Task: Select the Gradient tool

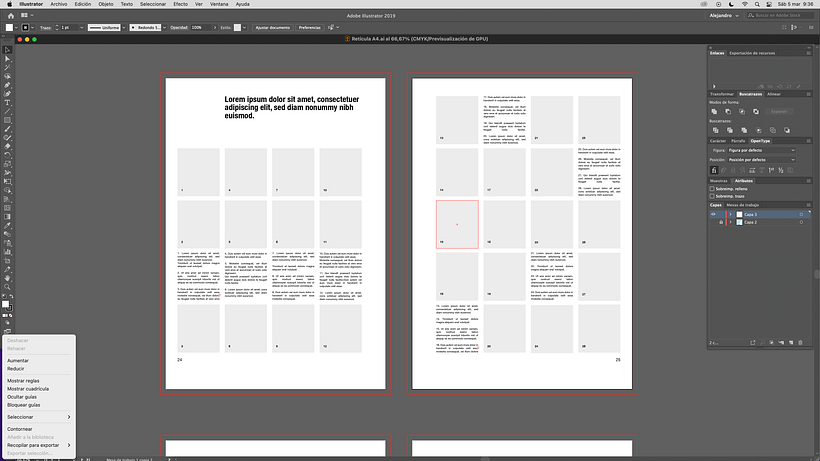Action: pyautogui.click(x=7, y=217)
